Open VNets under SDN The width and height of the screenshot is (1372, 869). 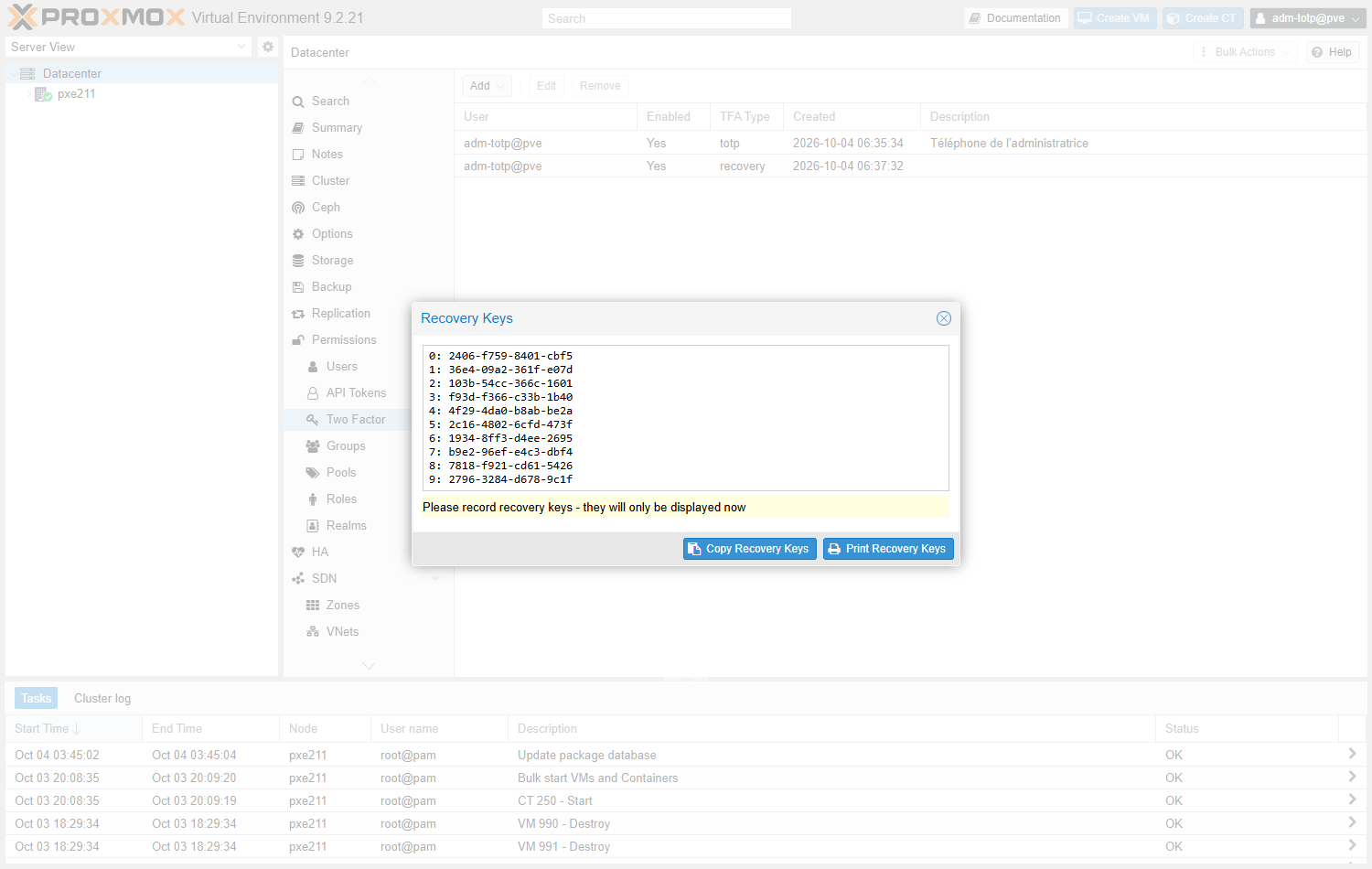[342, 632]
